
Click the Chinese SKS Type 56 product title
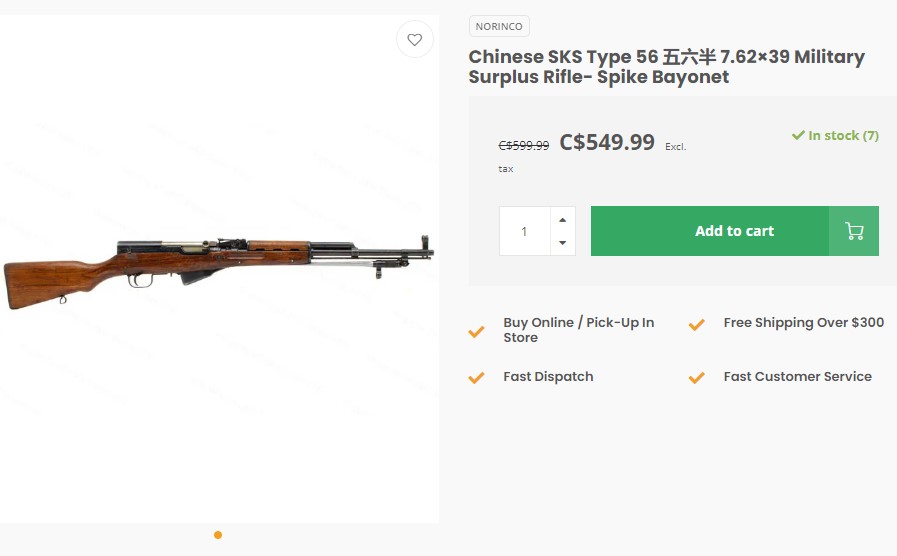coord(666,66)
